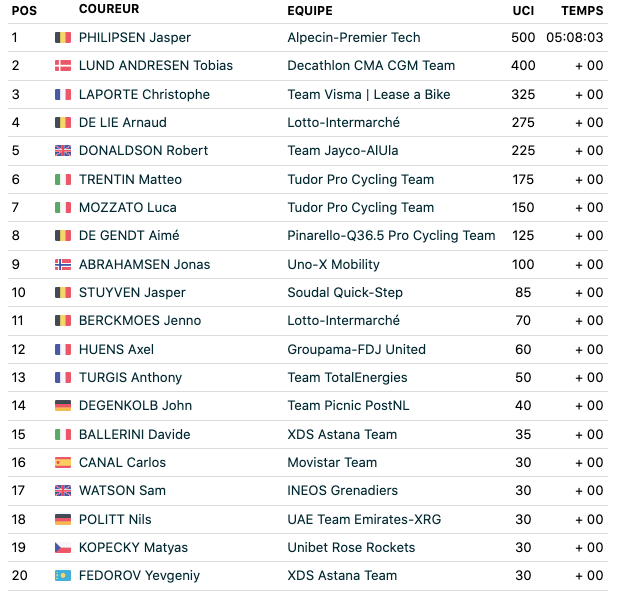Sort by the UCI points column header
Screen dimensions: 618x591
(x=524, y=11)
